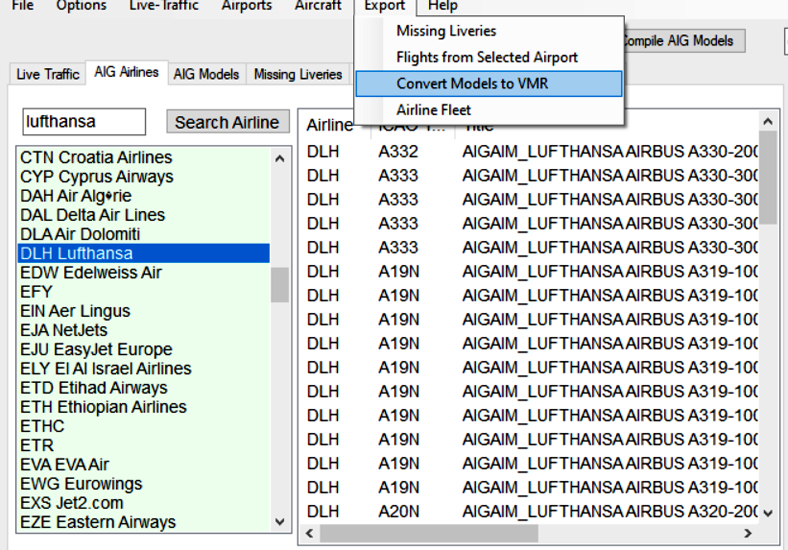The image size is (788, 550).
Task: Click the A332 row in fleet table
Action: pos(530,151)
